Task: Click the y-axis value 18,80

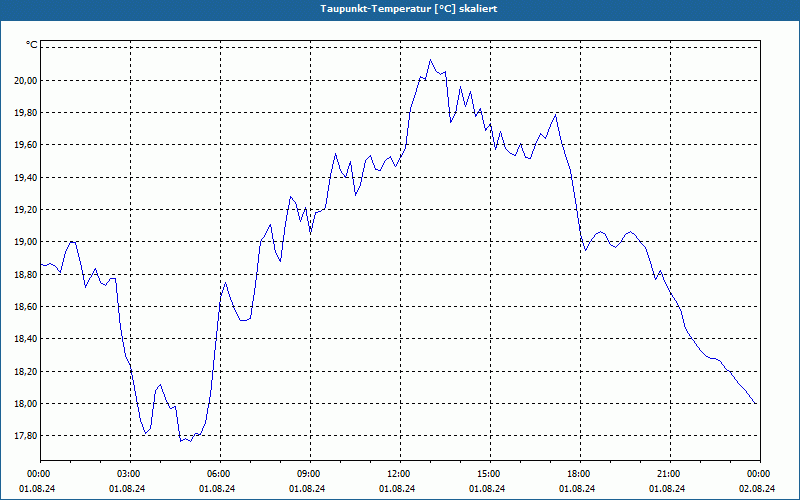Action: click(x=25, y=274)
